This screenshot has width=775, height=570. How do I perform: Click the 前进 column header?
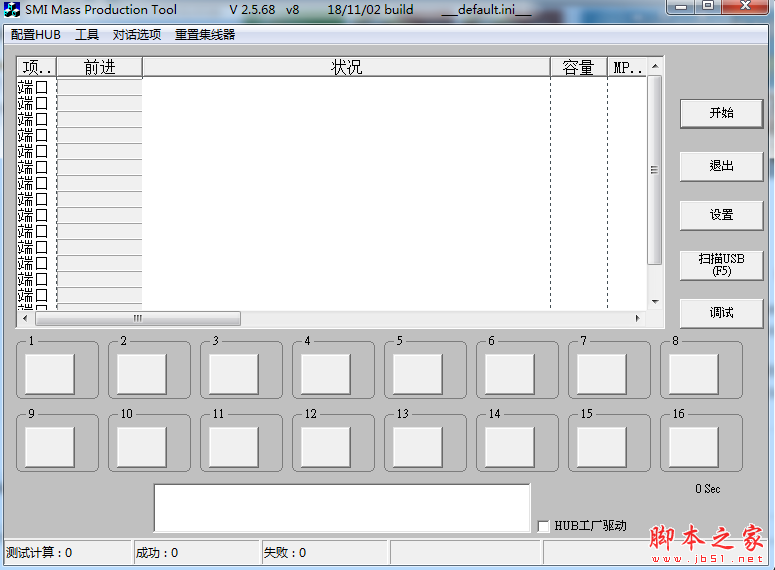coord(99,67)
